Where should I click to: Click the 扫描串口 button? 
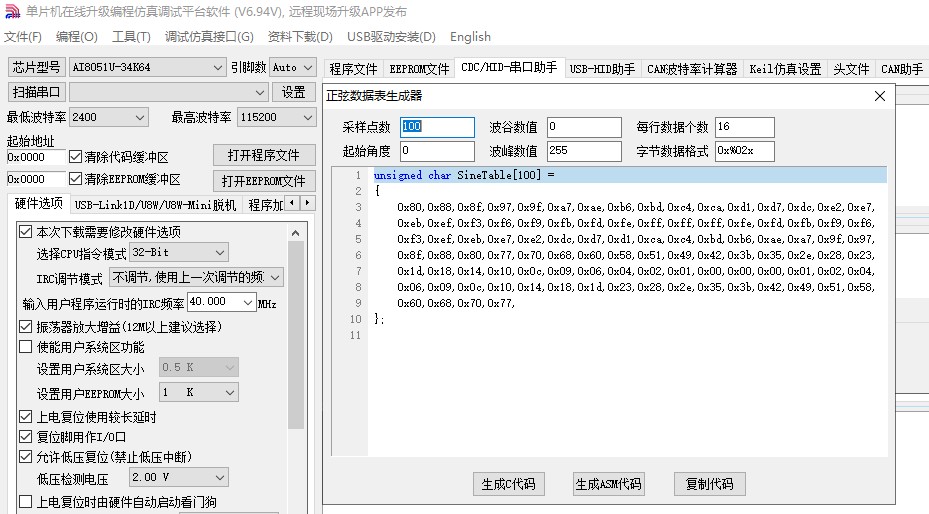click(x=37, y=92)
